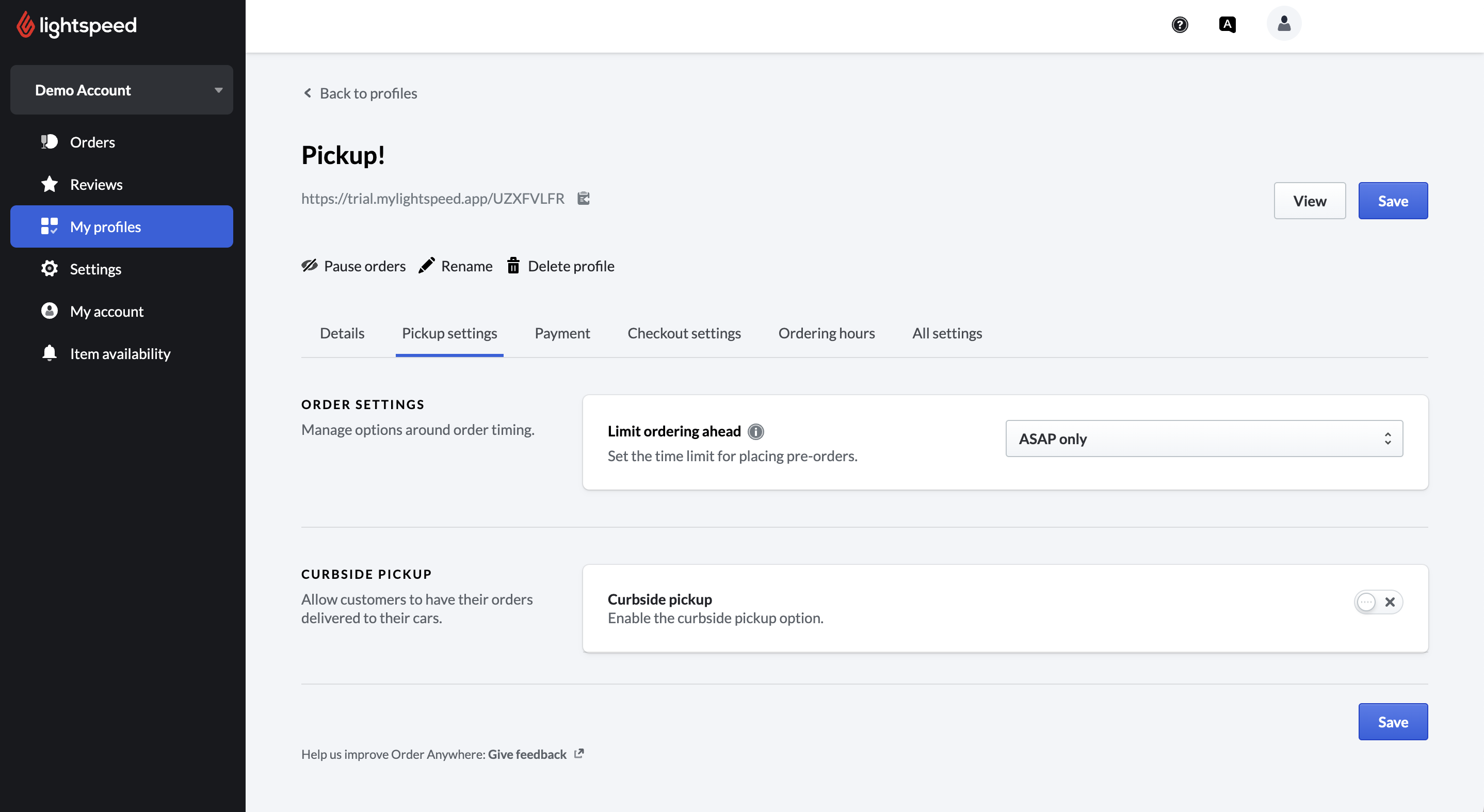Go back using Back to profiles chevron
The width and height of the screenshot is (1484, 812).
[x=308, y=93]
